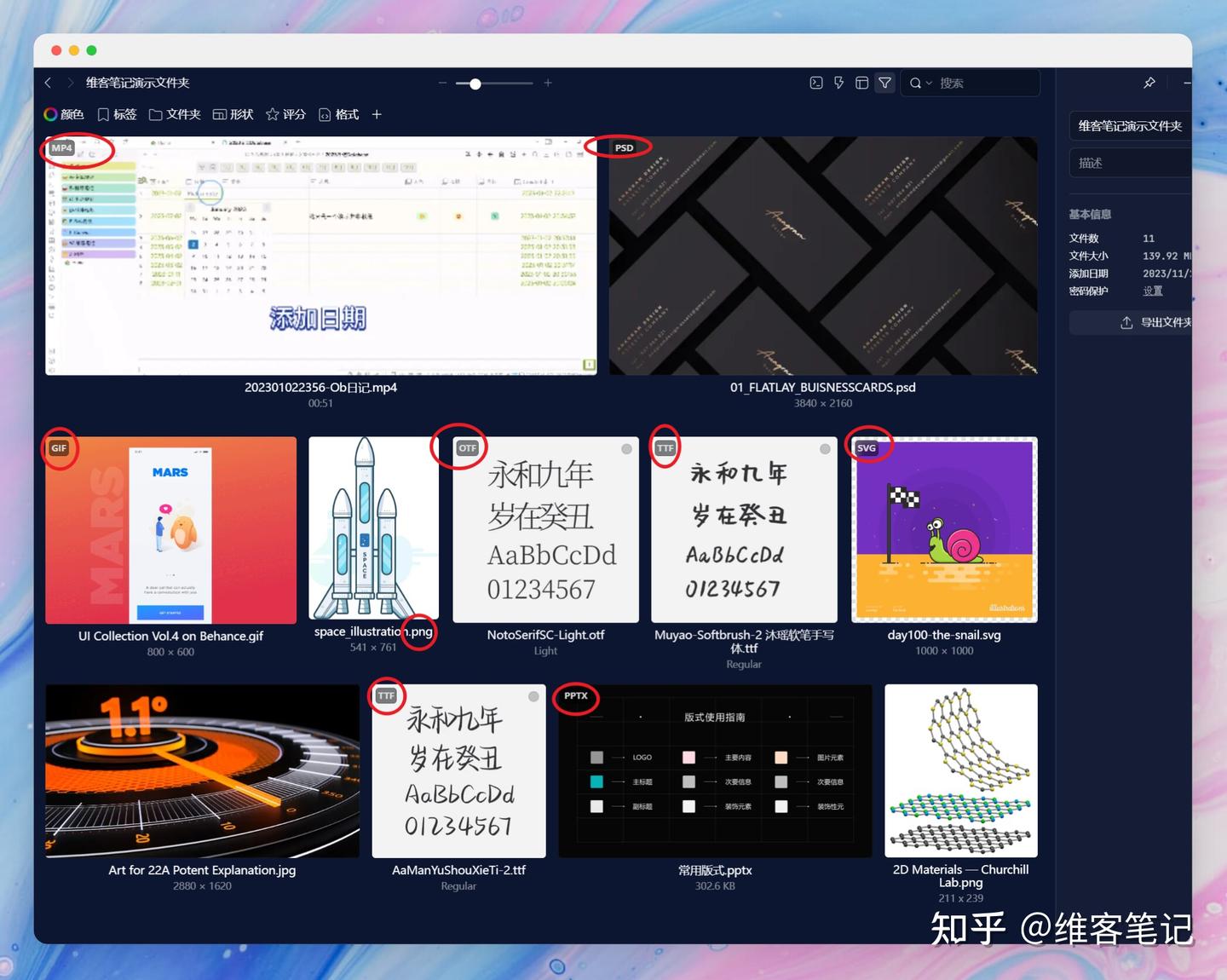The width and height of the screenshot is (1227, 980).
Task: Add a new filter with the + button
Action: (377, 113)
